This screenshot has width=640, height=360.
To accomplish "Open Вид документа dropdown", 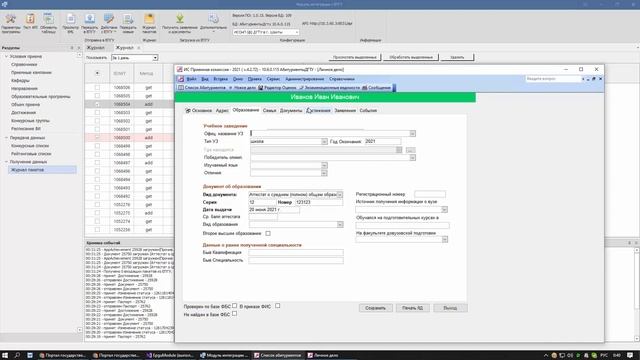I will pos(340,195).
